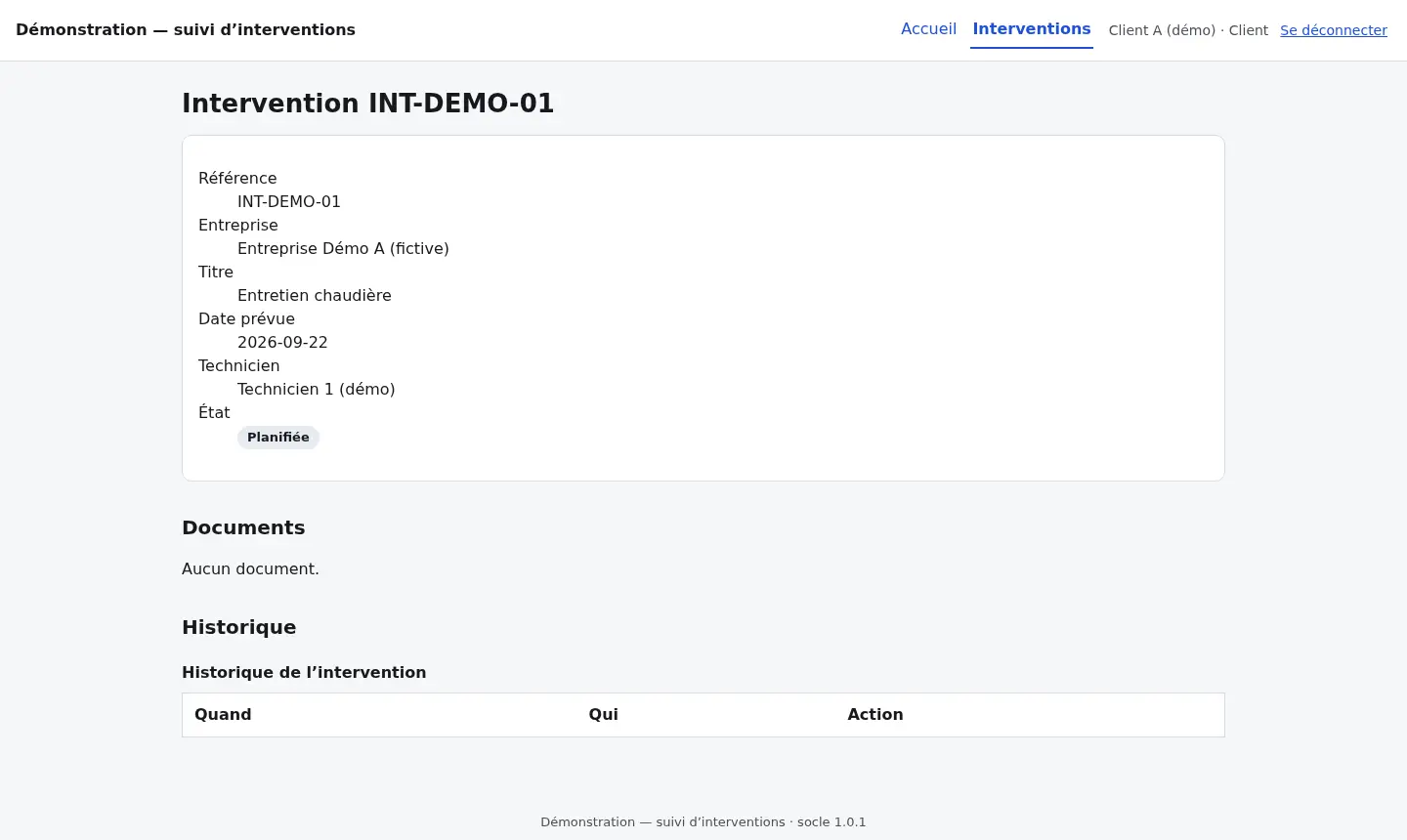This screenshot has height=840, width=1407.
Task: Click the Quand column header
Action: (223, 714)
